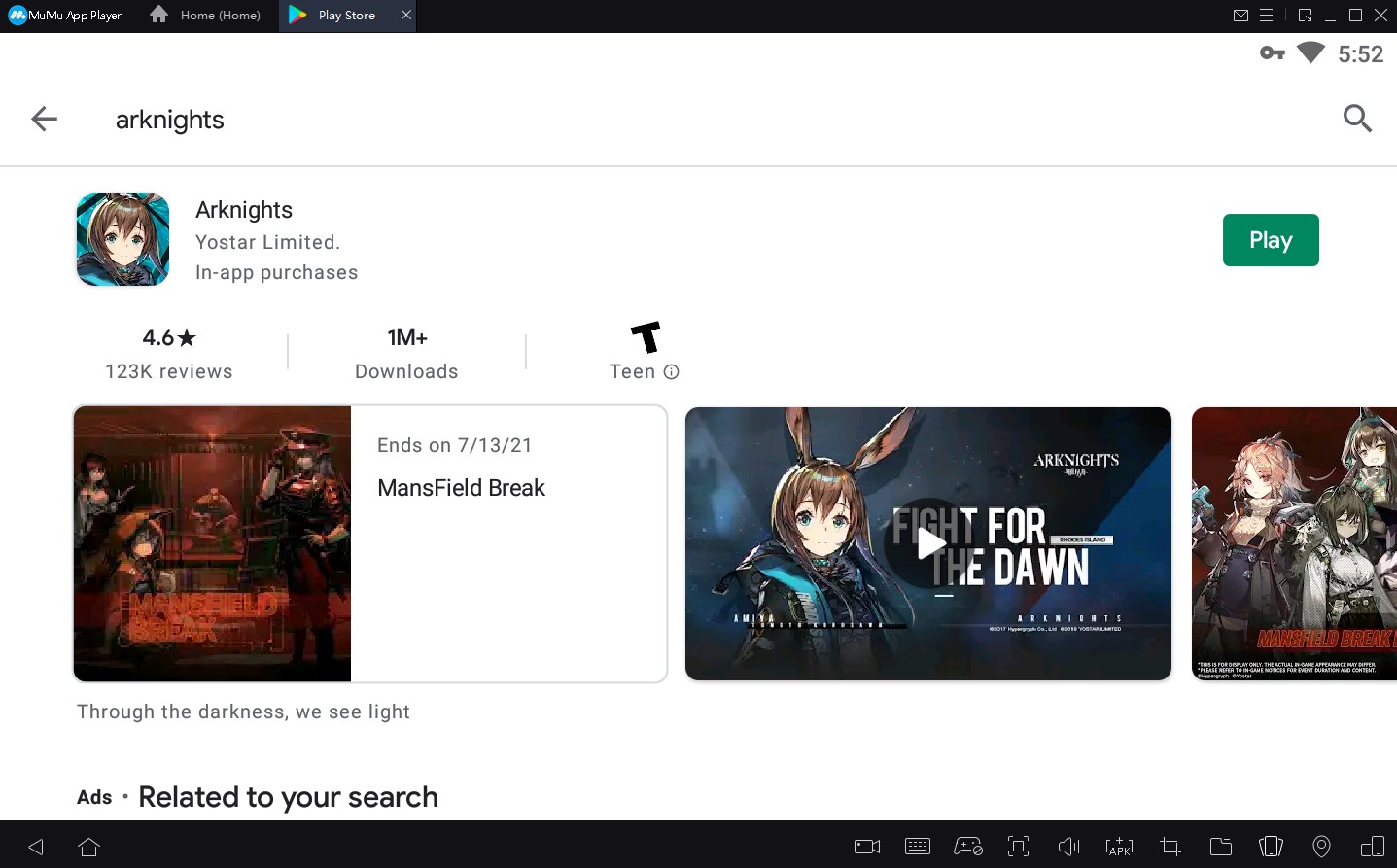This screenshot has height=868, width=1397.
Task: Install an APK using the APK icon
Action: [1119, 847]
